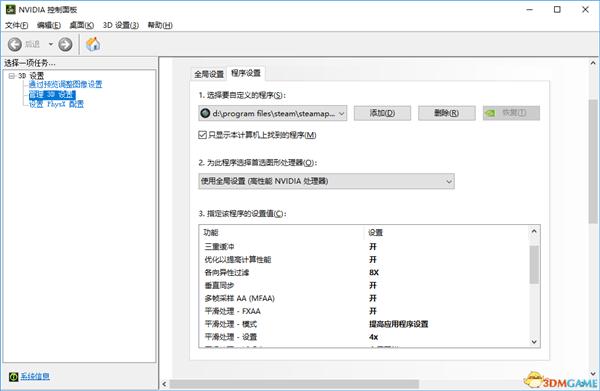Open the 帮助(H) menu

160,25
